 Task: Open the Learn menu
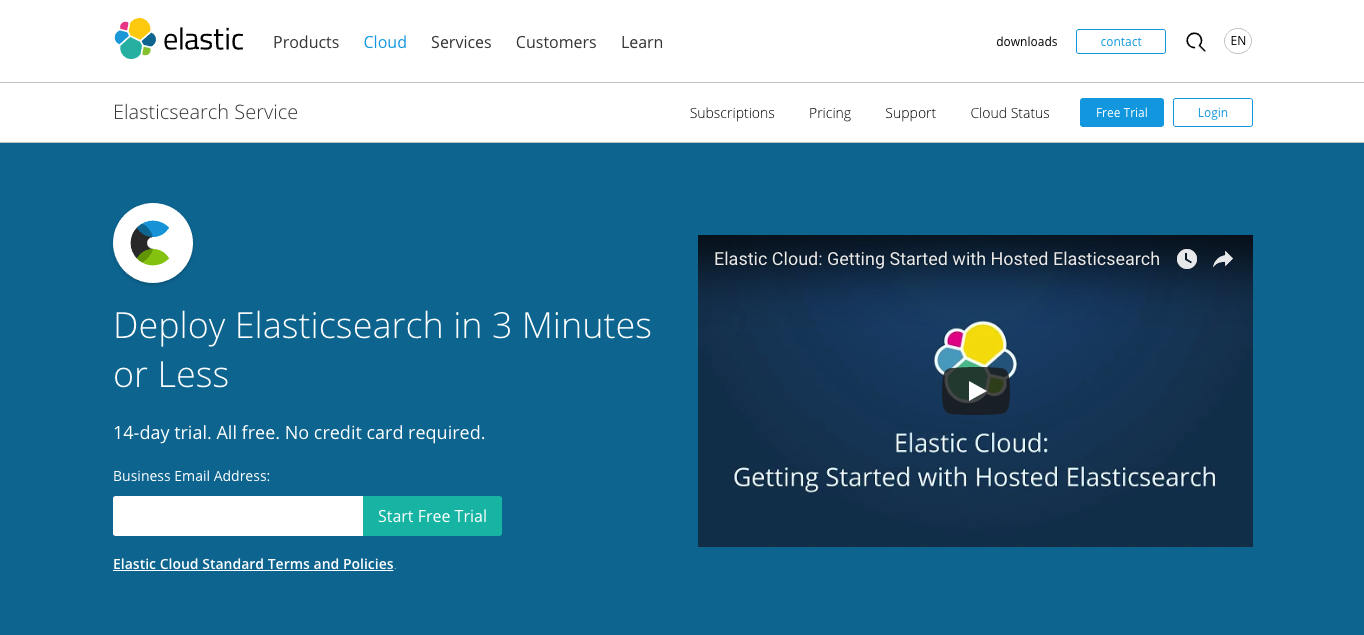tap(642, 42)
